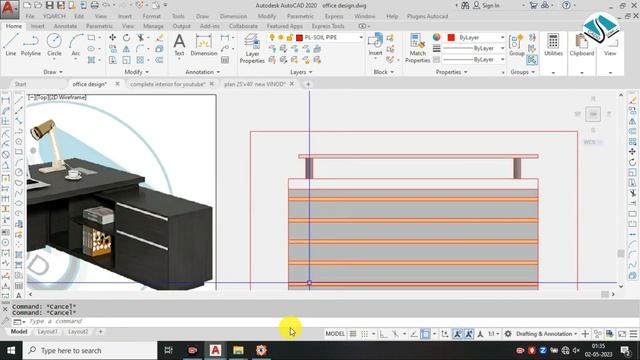Image resolution: width=640 pixels, height=360 pixels.
Task: Open the Text tool
Action: click(179, 45)
